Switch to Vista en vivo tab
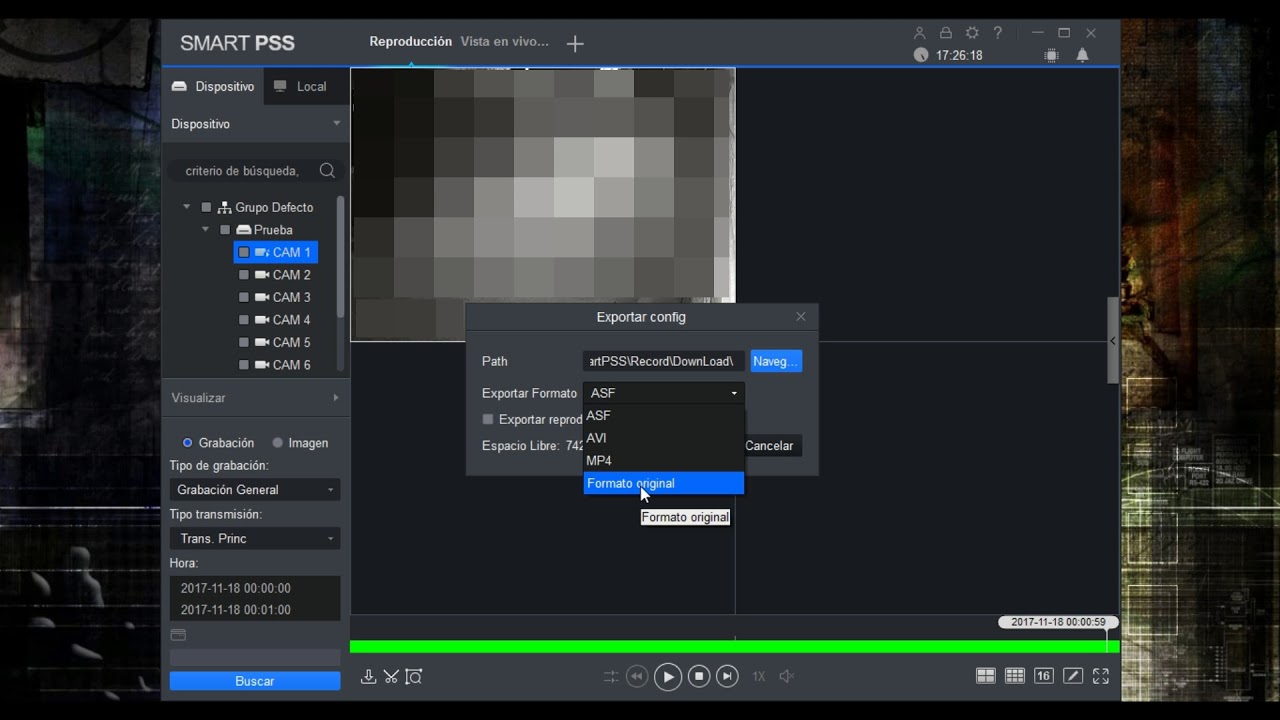 504,42
